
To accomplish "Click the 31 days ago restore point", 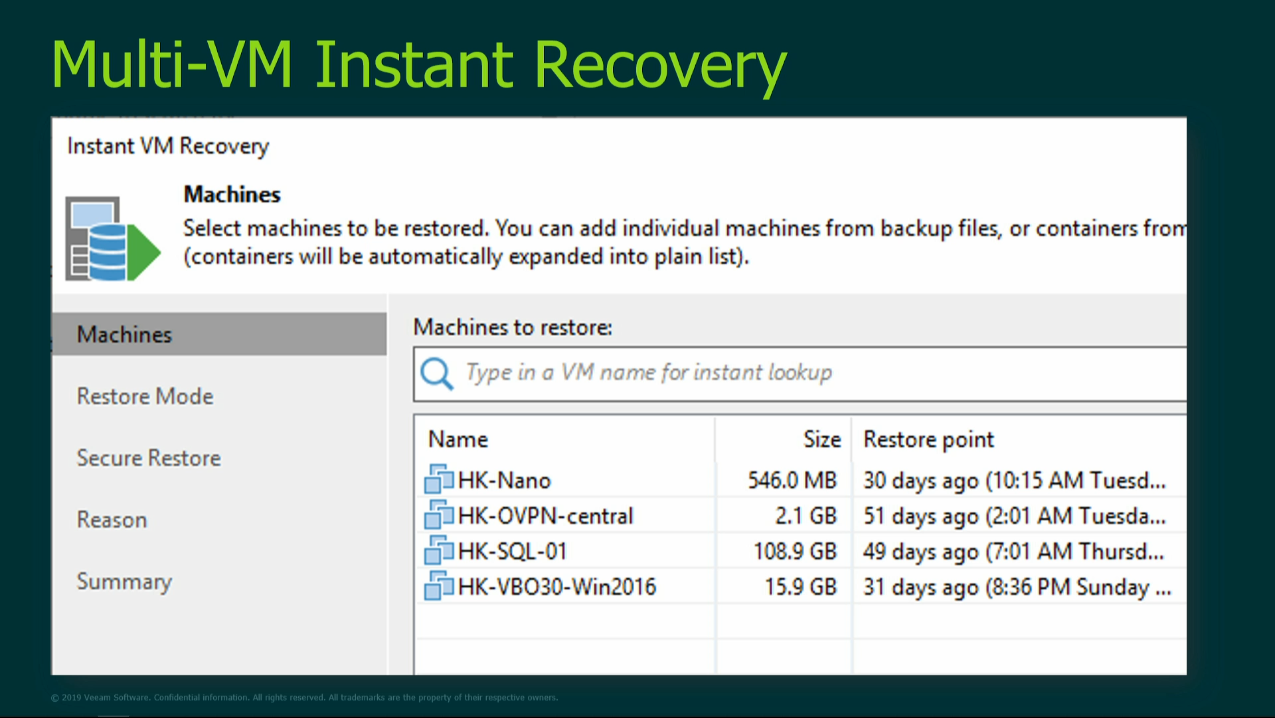I will tap(1017, 587).
